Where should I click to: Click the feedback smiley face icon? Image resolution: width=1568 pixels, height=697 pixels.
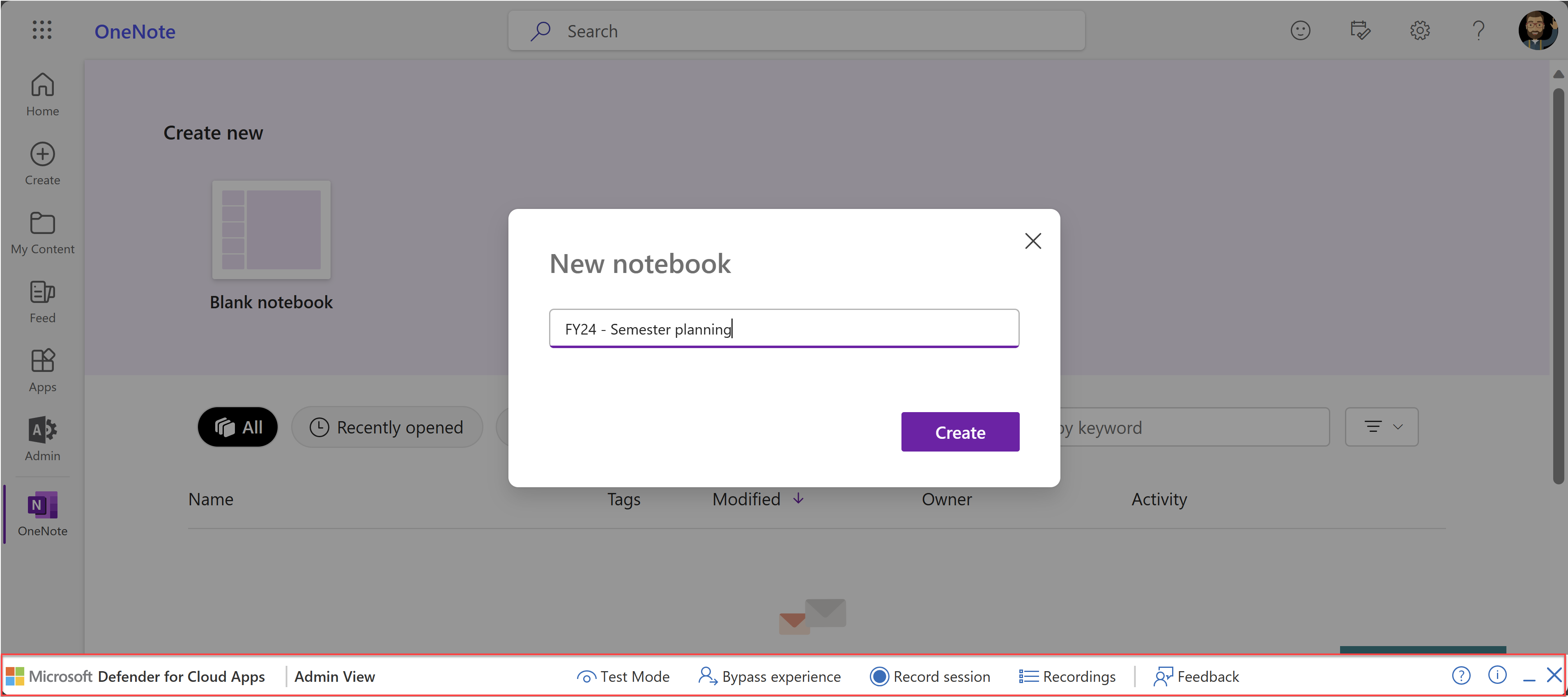tap(1300, 30)
